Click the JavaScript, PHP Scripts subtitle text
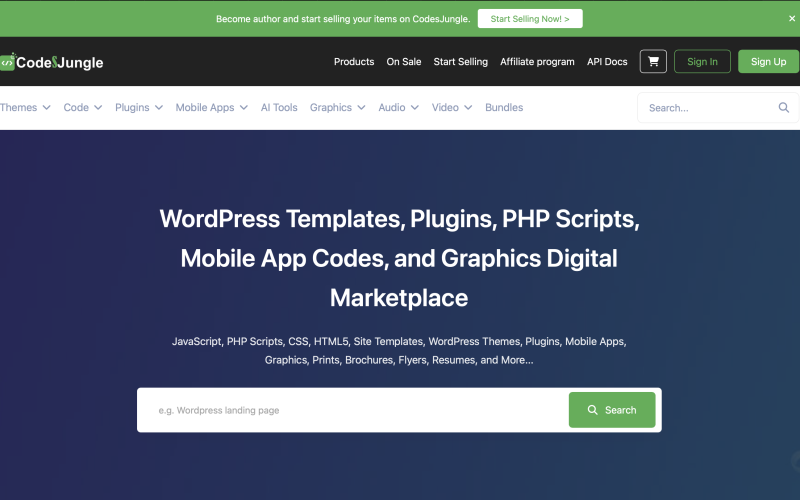 [x=399, y=351]
